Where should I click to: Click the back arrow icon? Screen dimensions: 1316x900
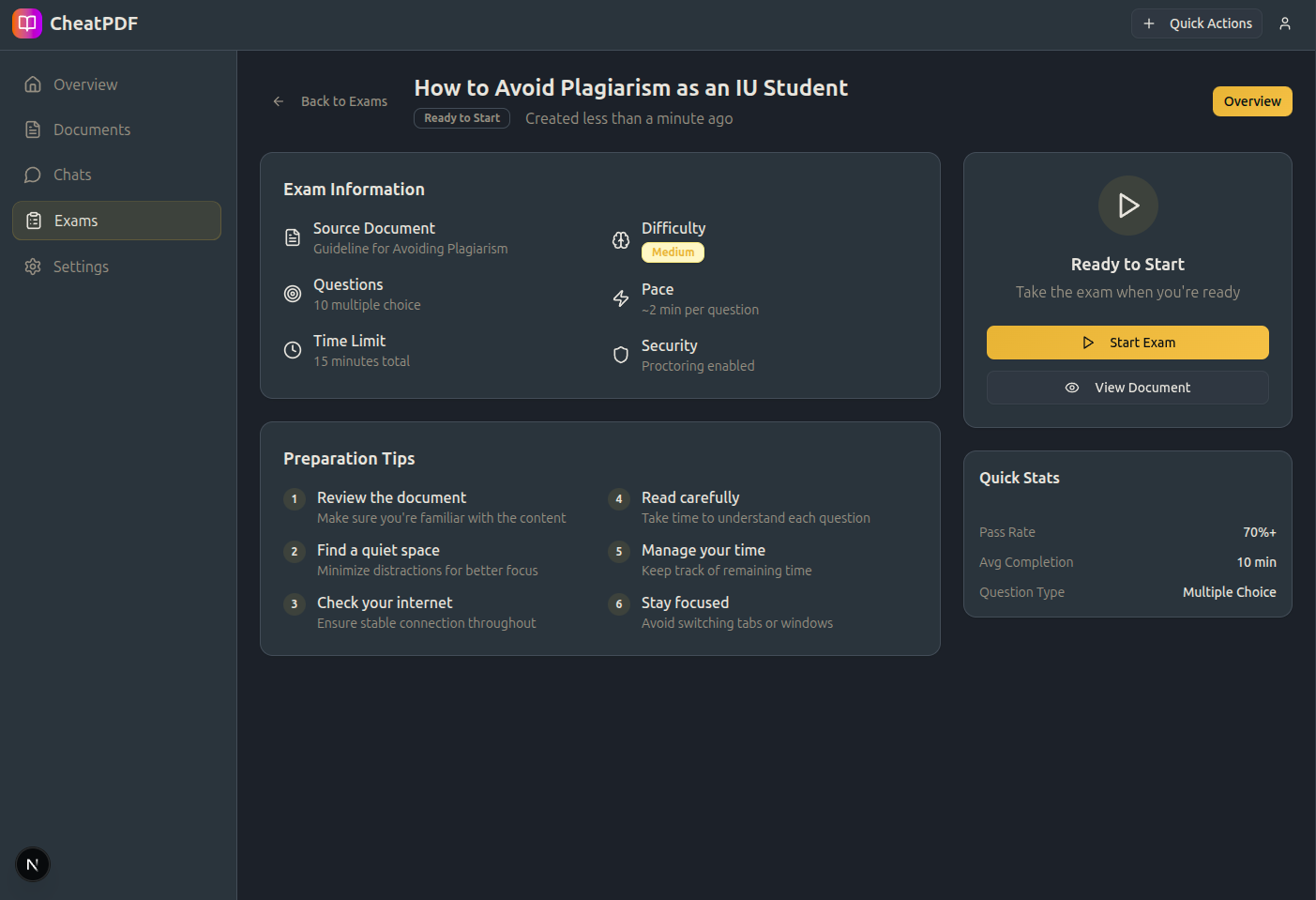click(x=279, y=101)
